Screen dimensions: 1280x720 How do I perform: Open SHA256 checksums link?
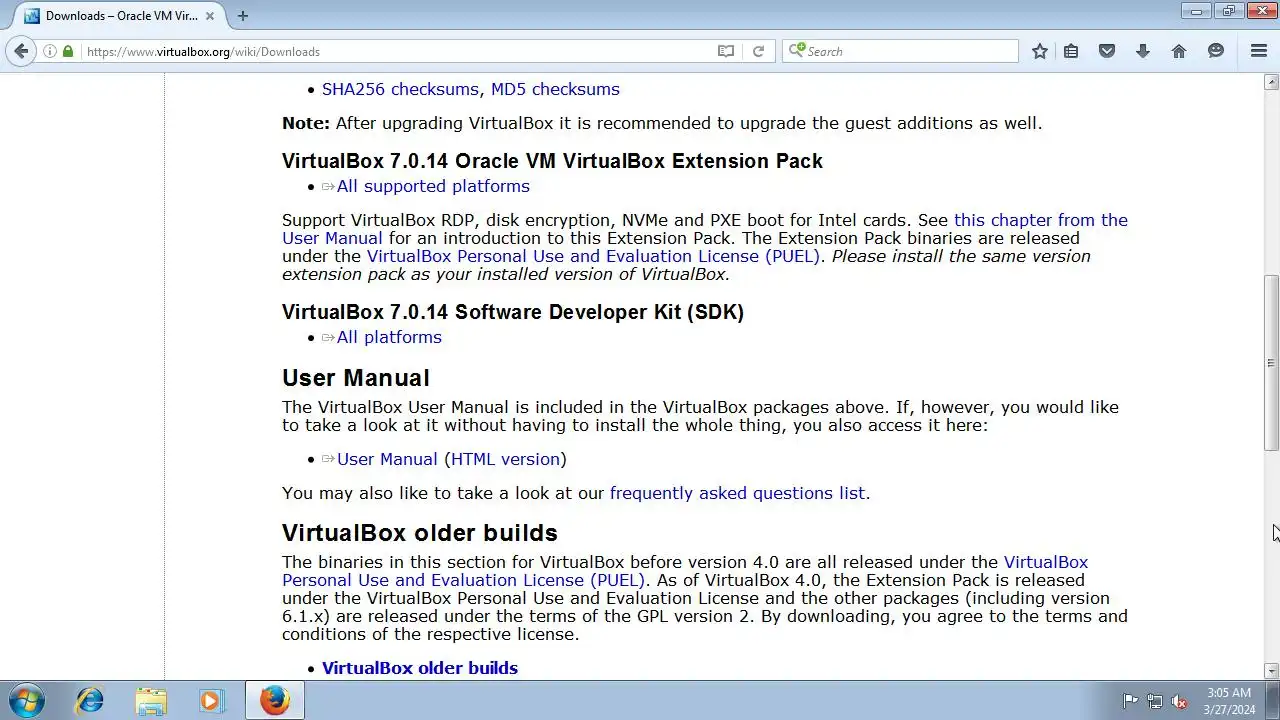400,89
